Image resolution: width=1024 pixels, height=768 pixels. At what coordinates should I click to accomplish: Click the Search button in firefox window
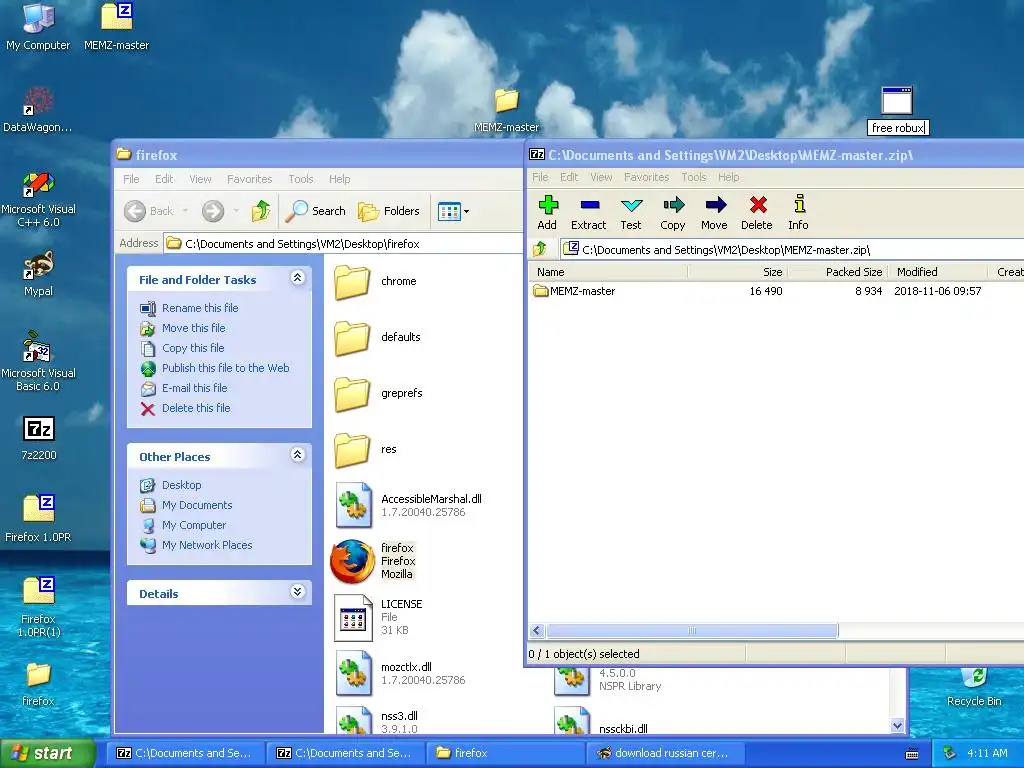point(316,211)
